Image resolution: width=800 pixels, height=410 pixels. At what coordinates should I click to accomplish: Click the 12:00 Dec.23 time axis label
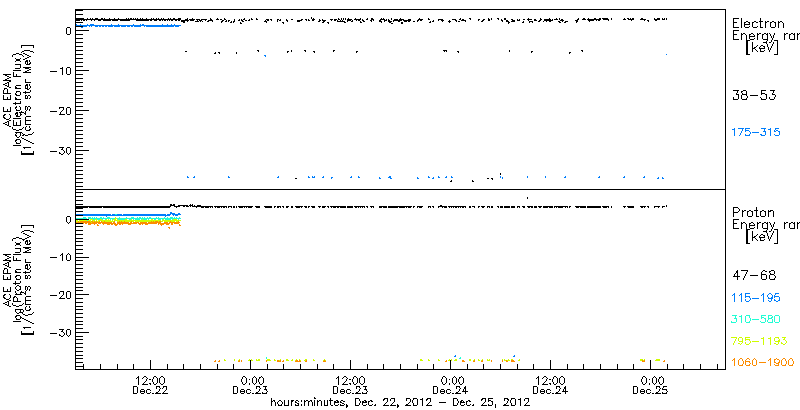pos(351,386)
